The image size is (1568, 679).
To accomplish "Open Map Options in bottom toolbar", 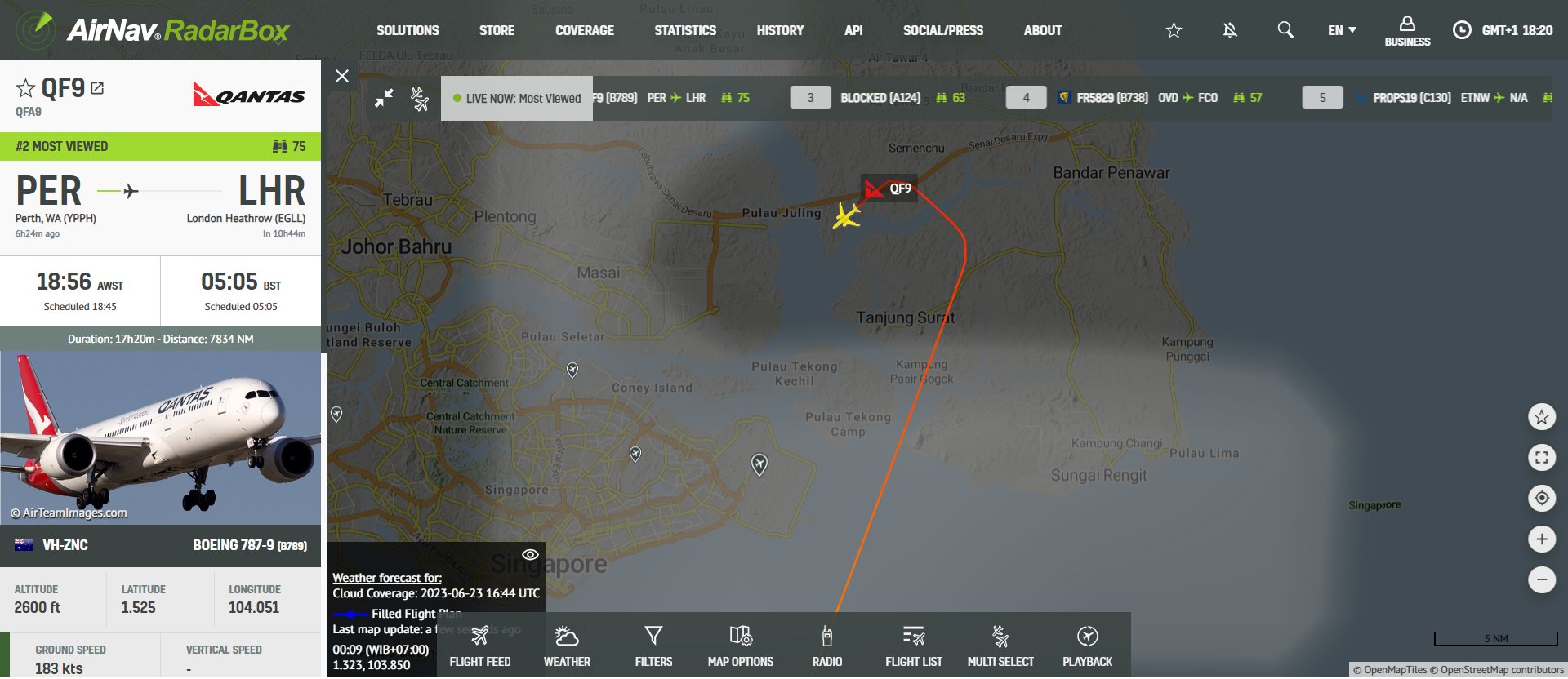I will click(741, 646).
